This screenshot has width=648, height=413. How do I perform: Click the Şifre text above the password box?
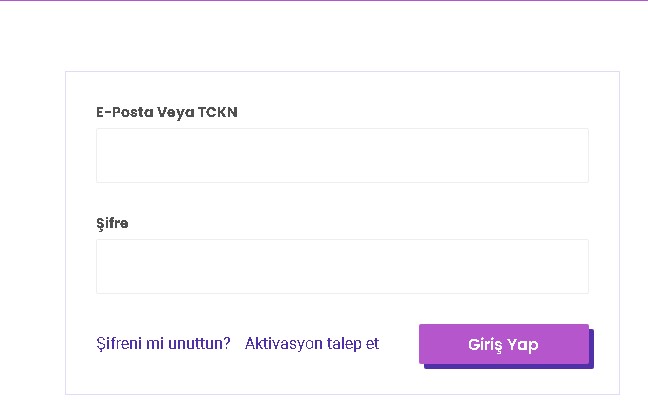click(x=112, y=223)
